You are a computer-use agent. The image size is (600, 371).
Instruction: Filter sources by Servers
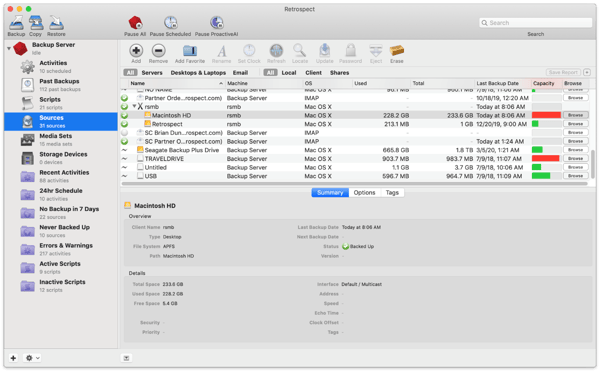152,73
